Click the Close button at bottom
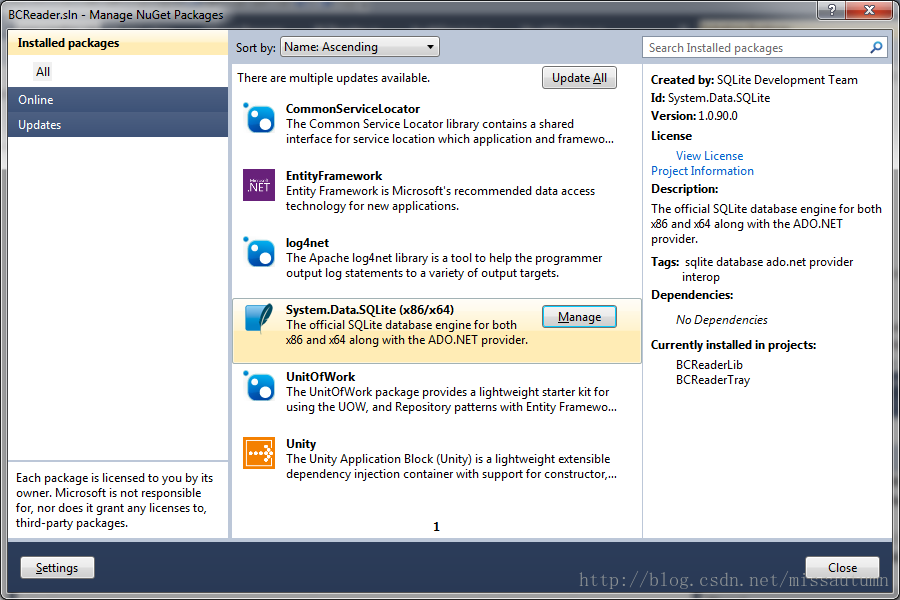 pos(842,568)
